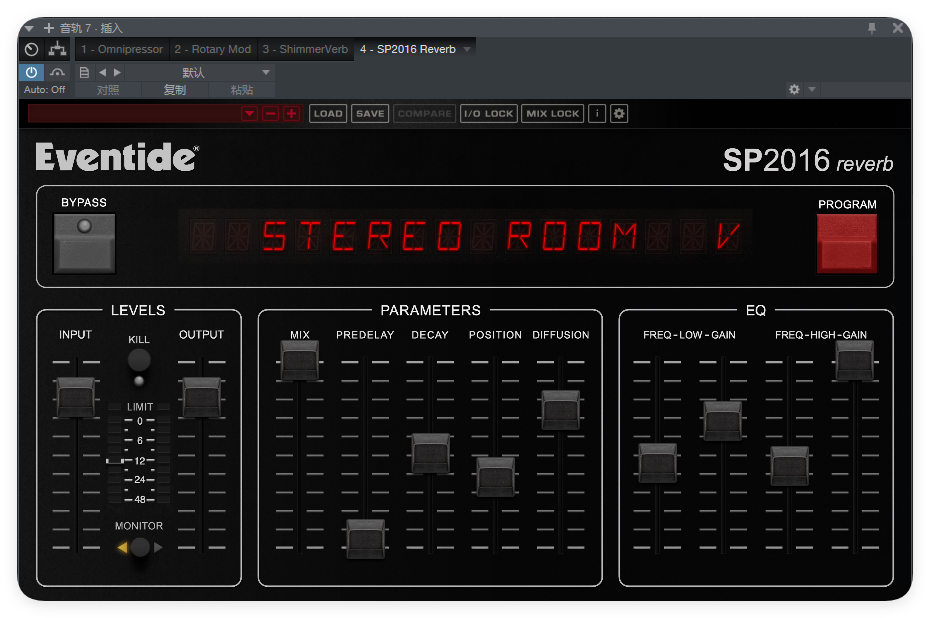Click the grey right MONITOR arrow
Viewport: 930px width, 618px height.
point(158,547)
